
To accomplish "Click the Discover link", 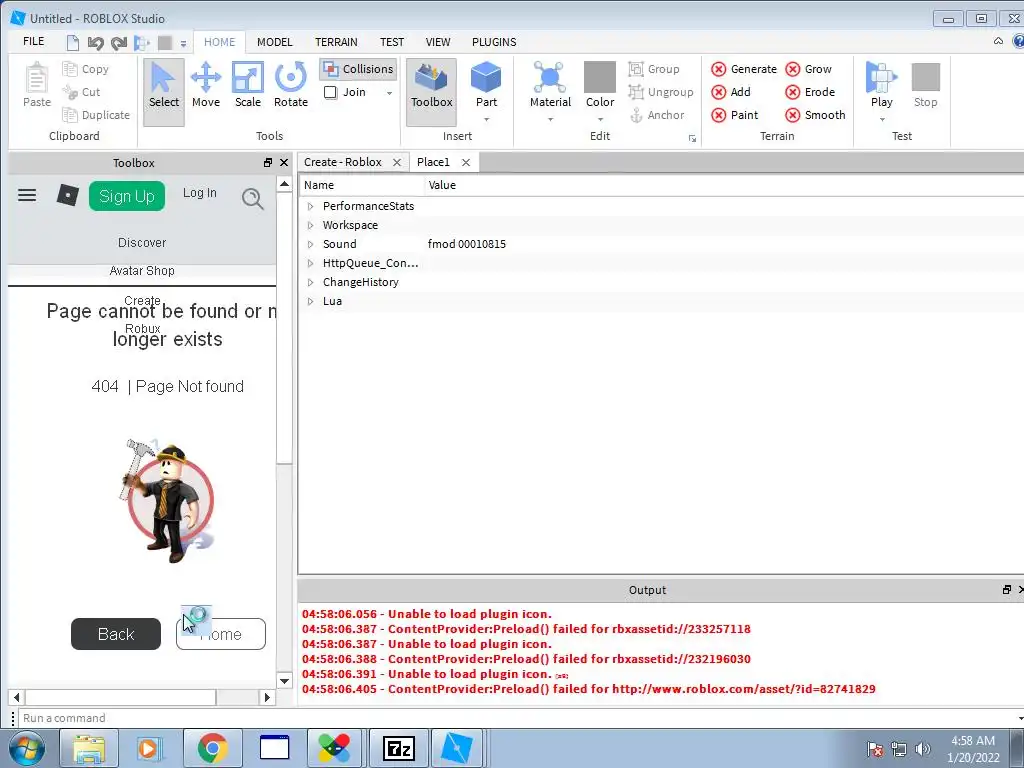I will click(142, 242).
